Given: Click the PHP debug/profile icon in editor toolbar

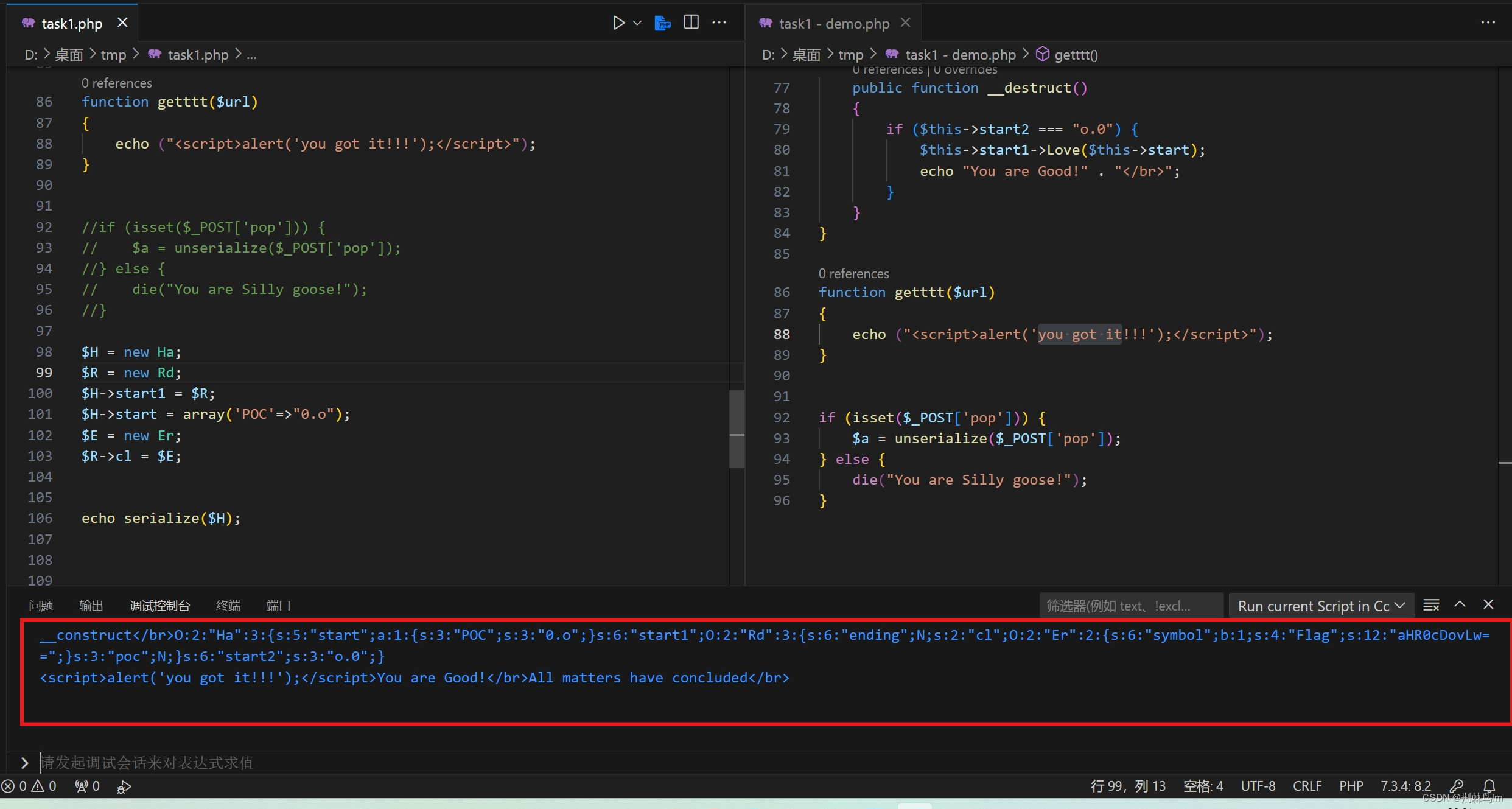Looking at the screenshot, I should [662, 23].
